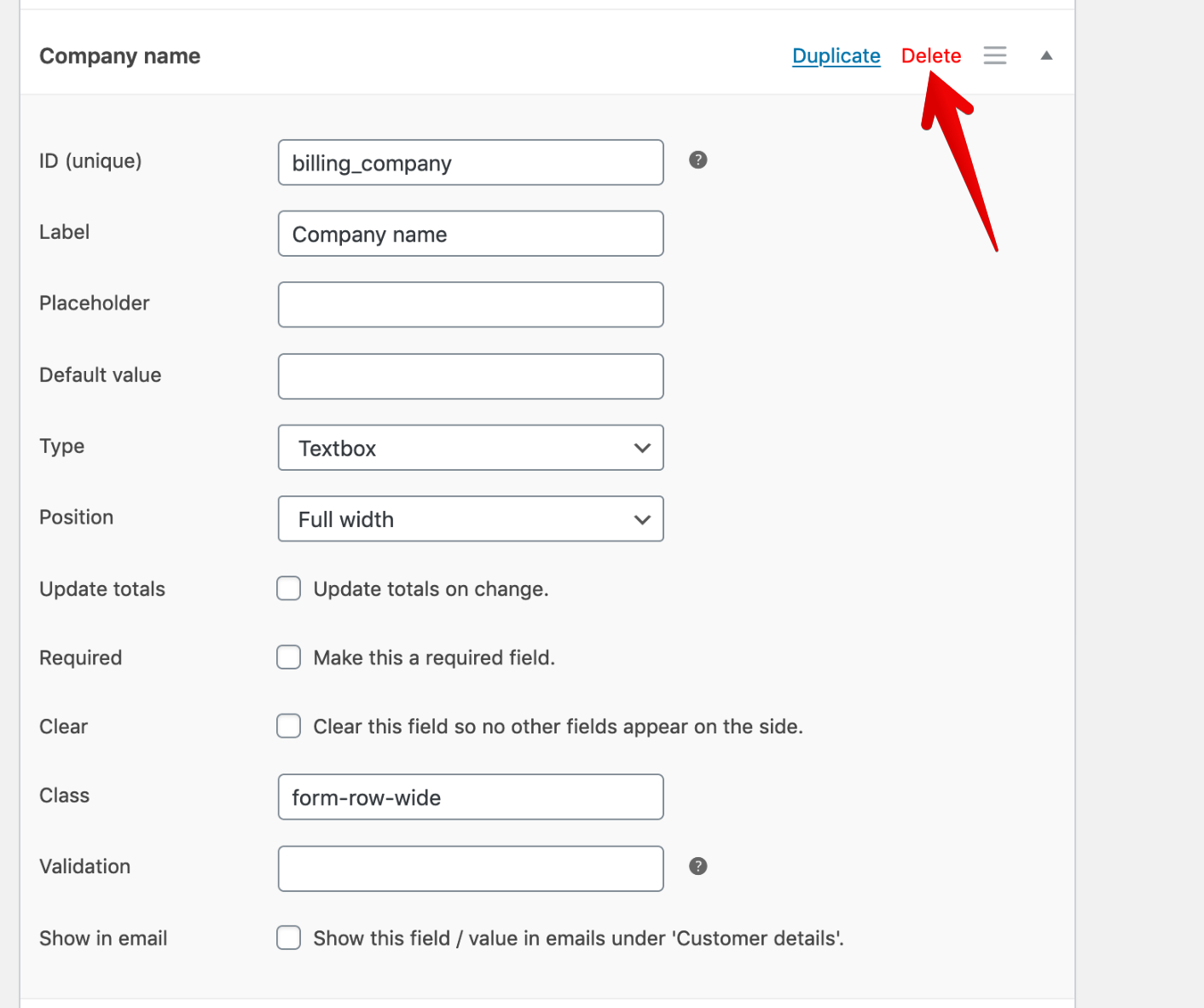The height and width of the screenshot is (1008, 1204).
Task: Open the Type dropdown showing Textbox
Action: point(471,448)
